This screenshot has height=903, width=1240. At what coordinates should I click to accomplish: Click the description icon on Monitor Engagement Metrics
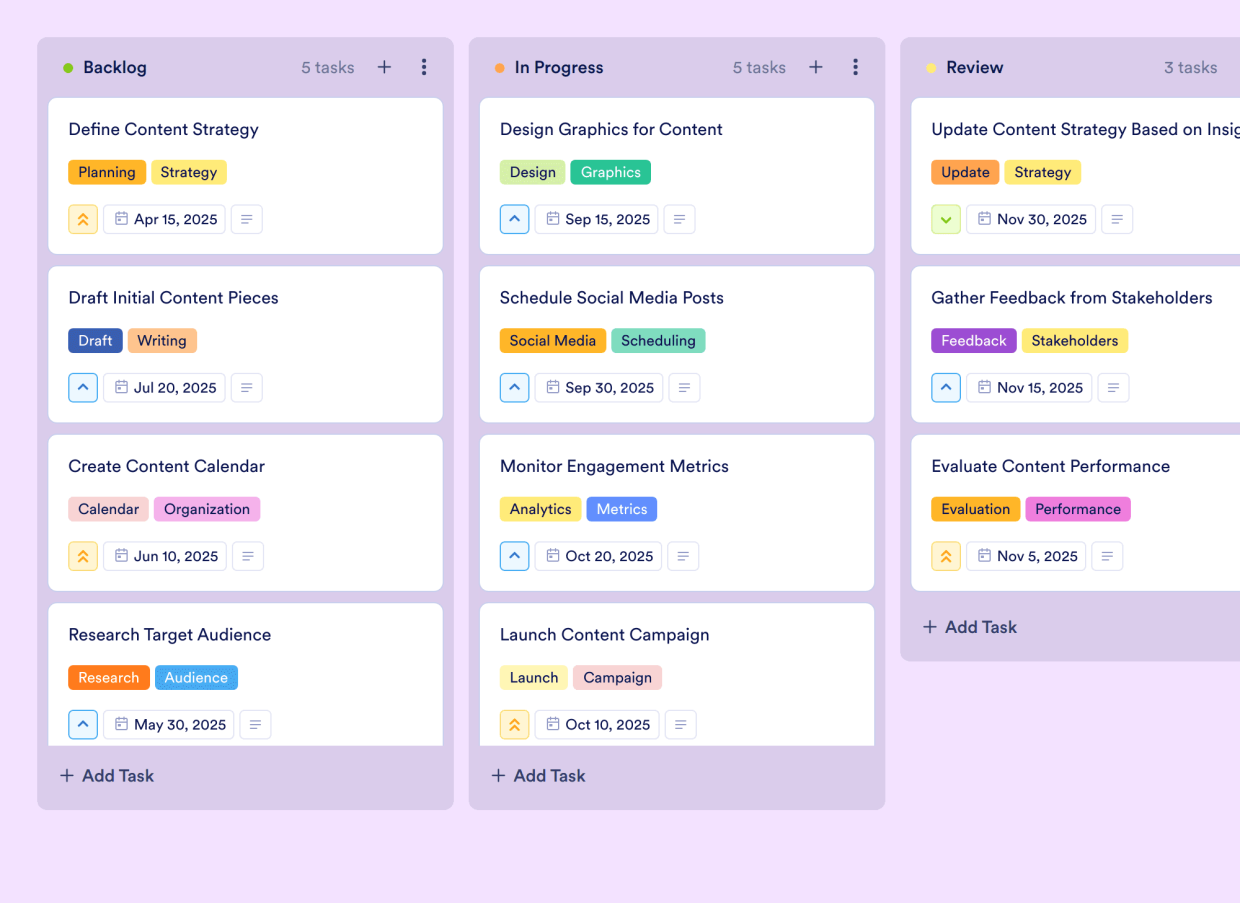tap(684, 556)
